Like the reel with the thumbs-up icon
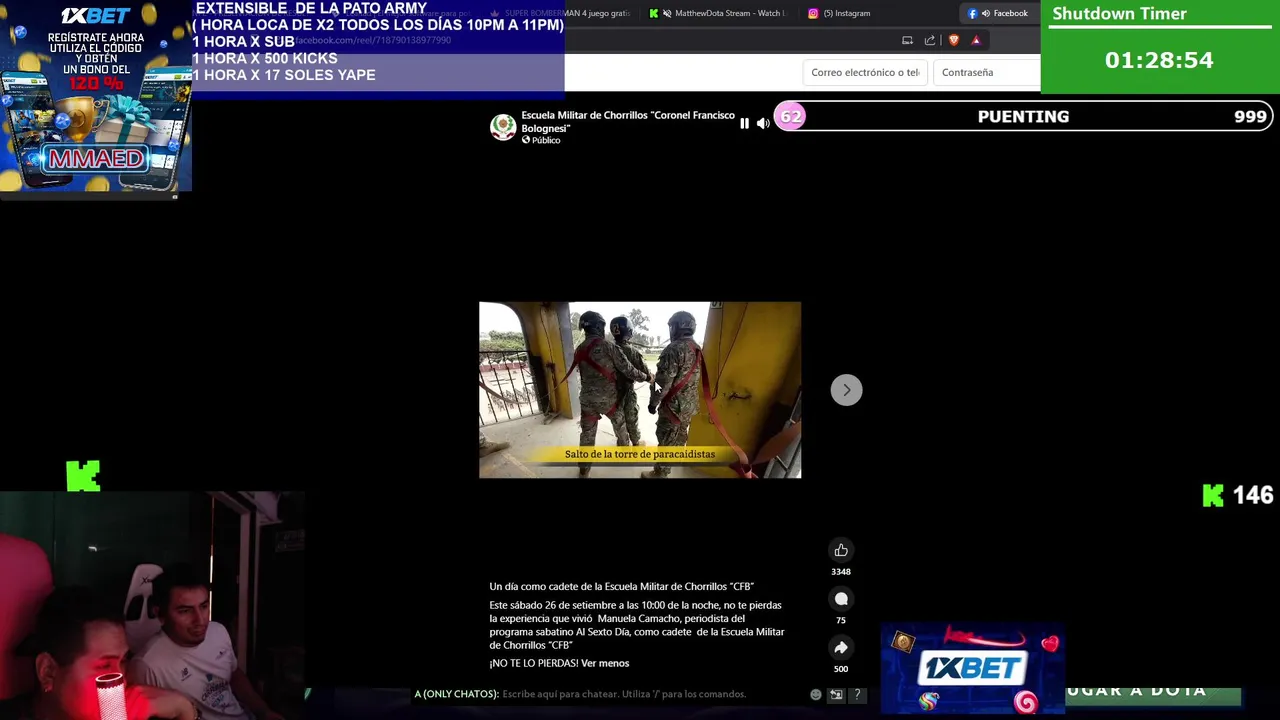 coord(841,550)
